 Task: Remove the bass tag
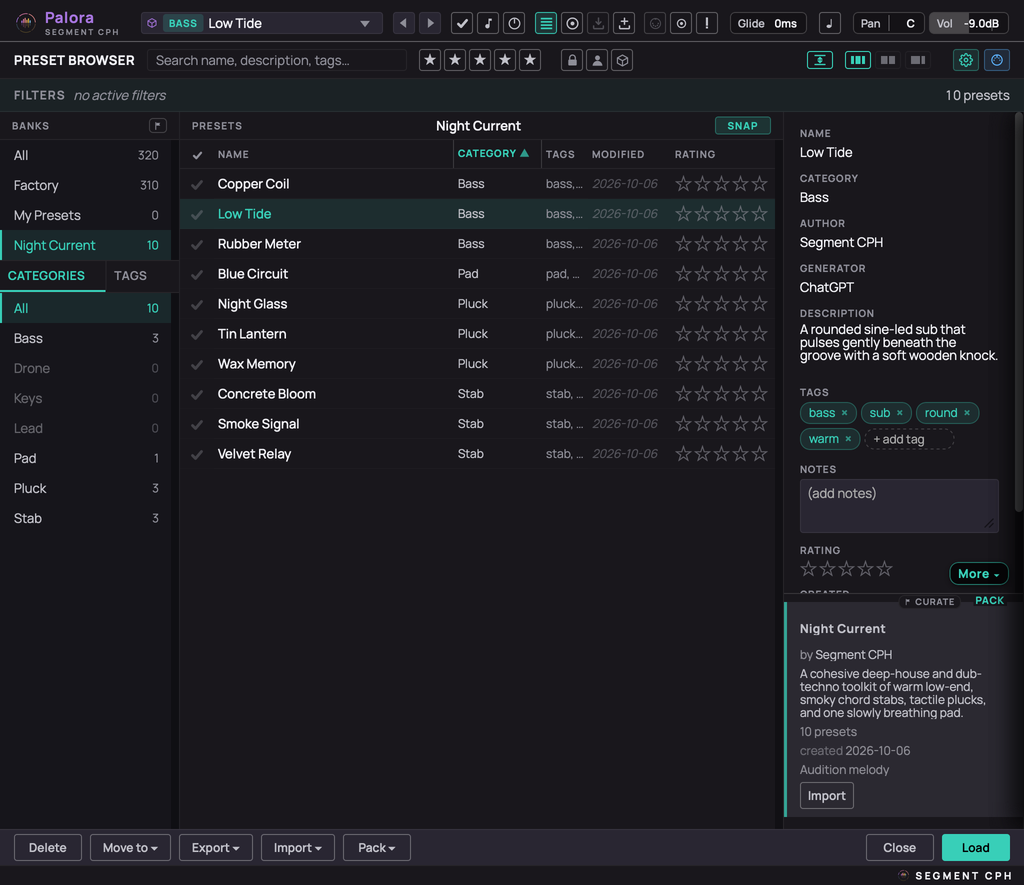click(844, 413)
